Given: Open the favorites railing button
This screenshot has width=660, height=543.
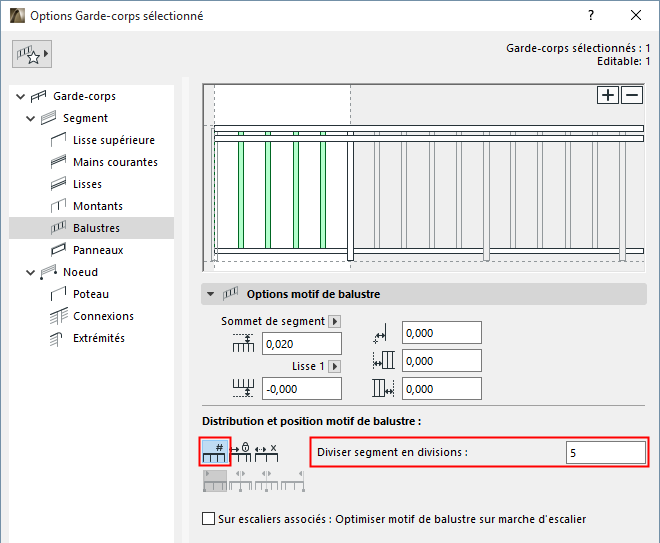Looking at the screenshot, I should pos(32,54).
